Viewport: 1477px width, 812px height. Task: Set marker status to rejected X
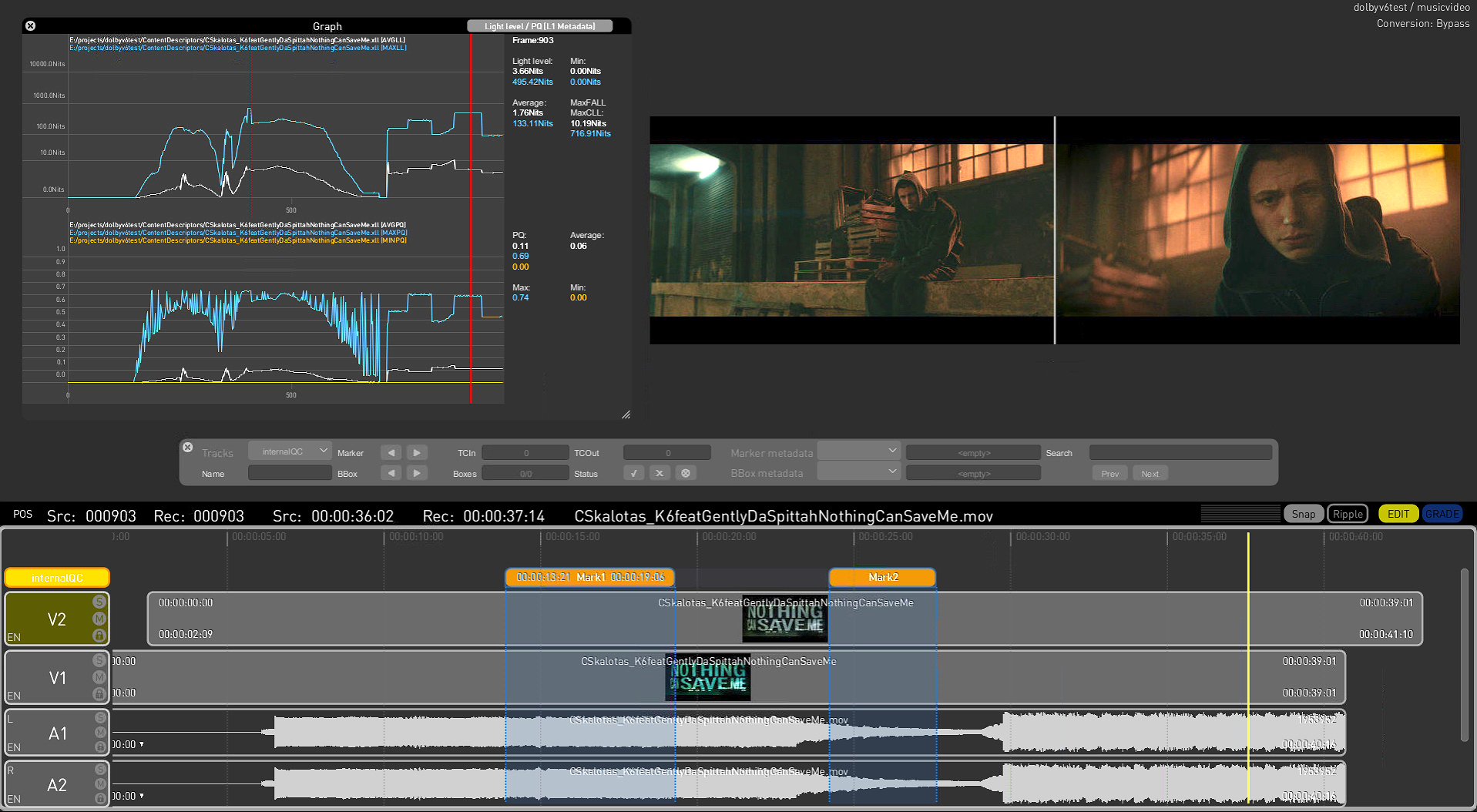[660, 474]
